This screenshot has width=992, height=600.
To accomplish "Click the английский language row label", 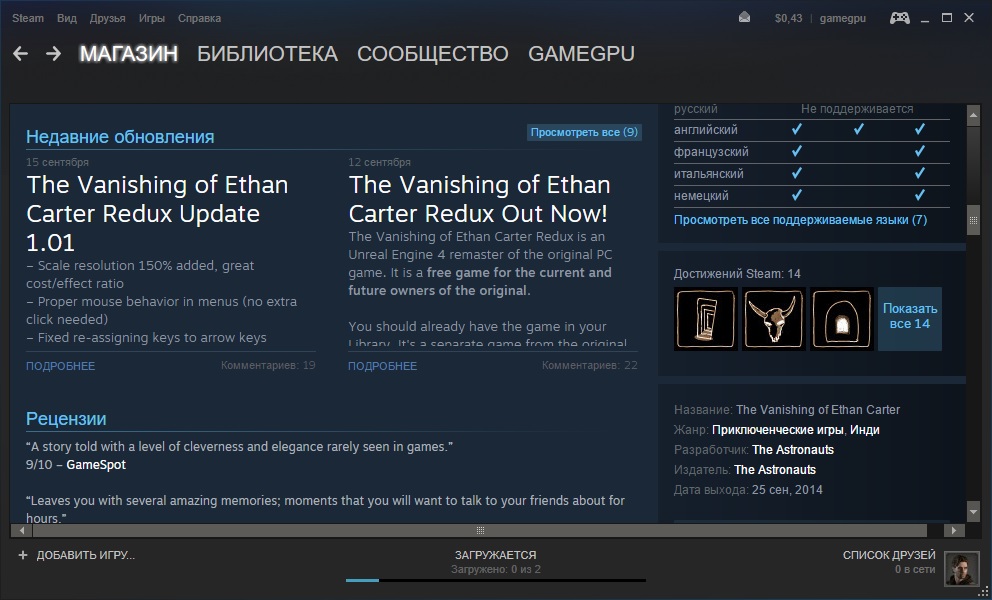I will (705, 130).
